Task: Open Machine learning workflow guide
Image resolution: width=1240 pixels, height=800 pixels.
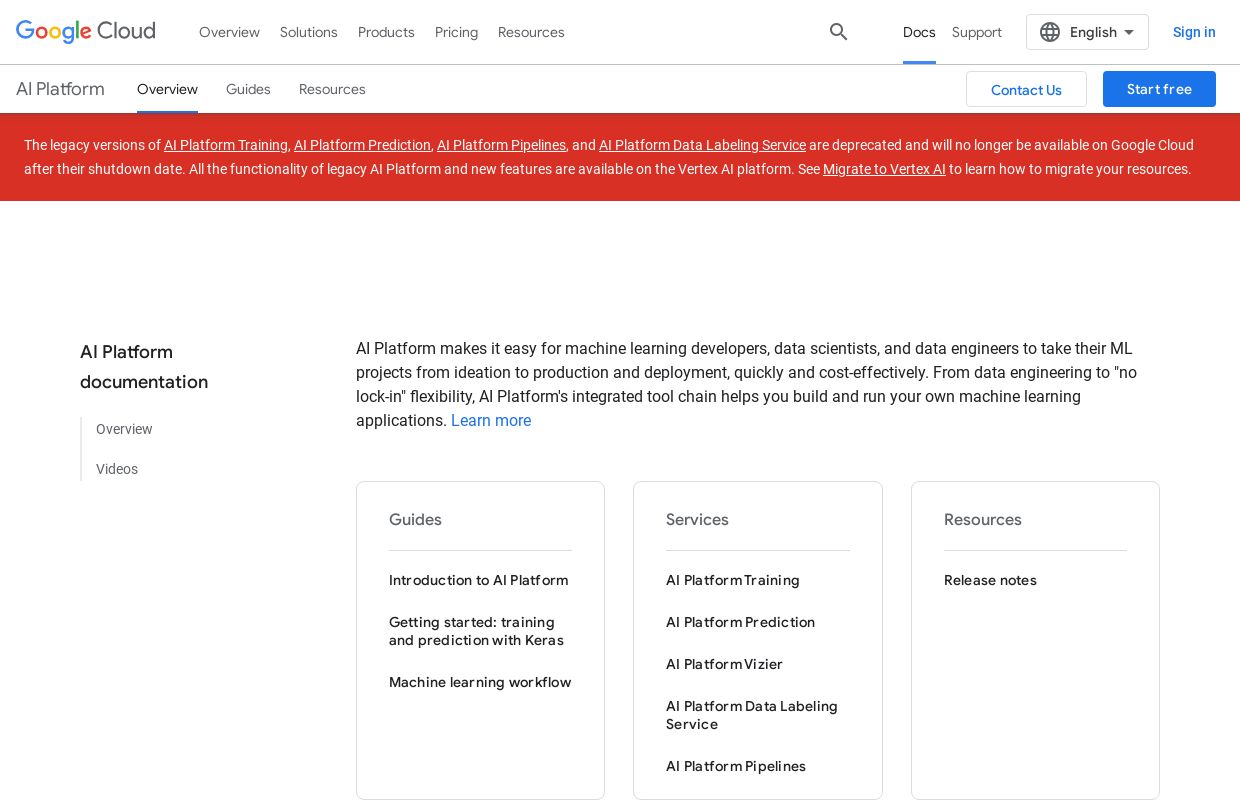Action: (480, 682)
